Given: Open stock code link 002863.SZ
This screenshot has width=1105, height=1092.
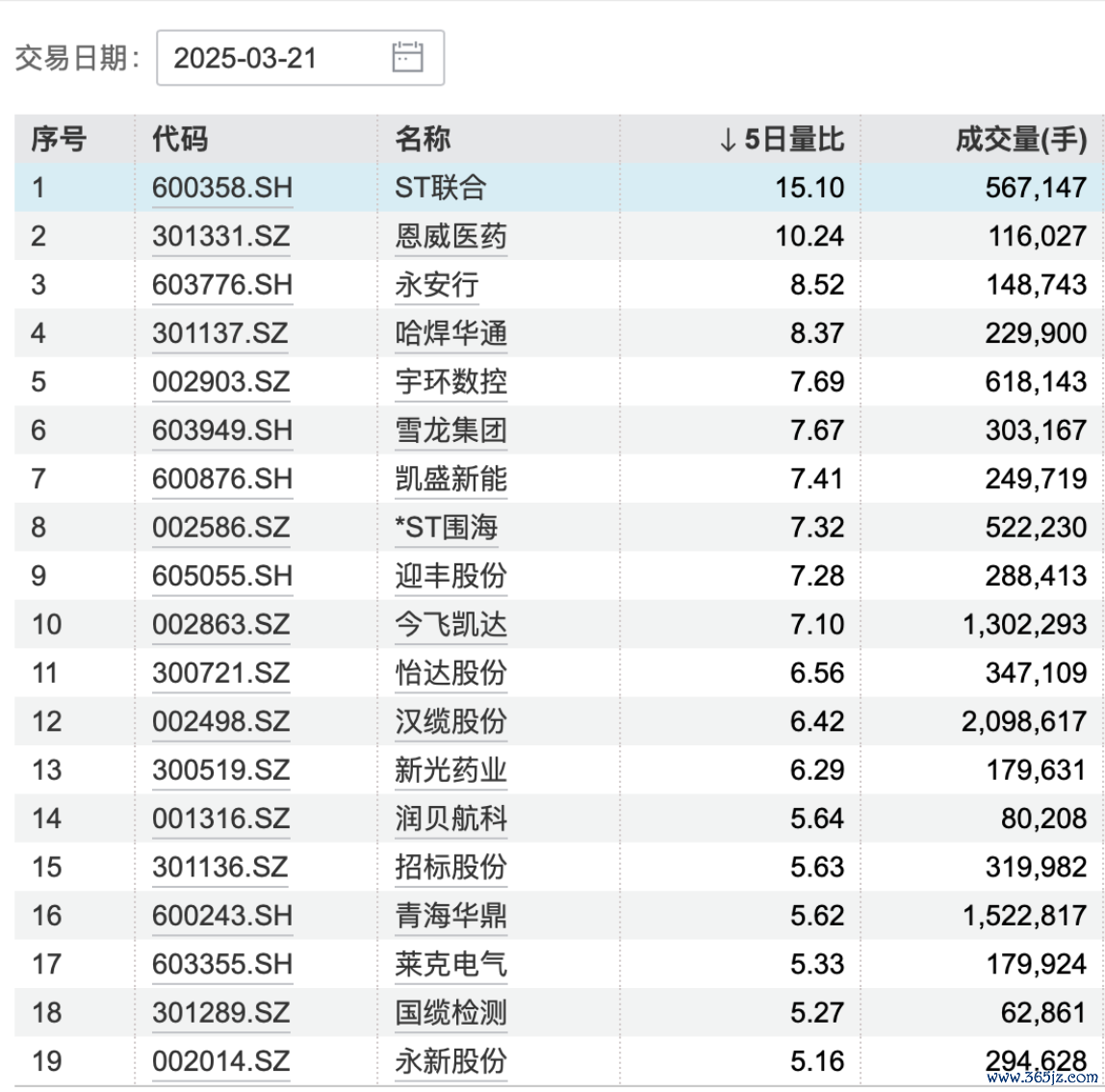Looking at the screenshot, I should point(221,624).
